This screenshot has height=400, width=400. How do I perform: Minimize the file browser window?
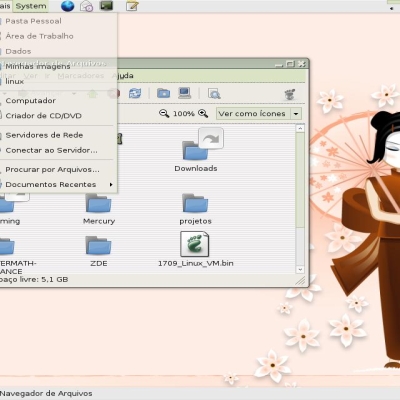279,64
